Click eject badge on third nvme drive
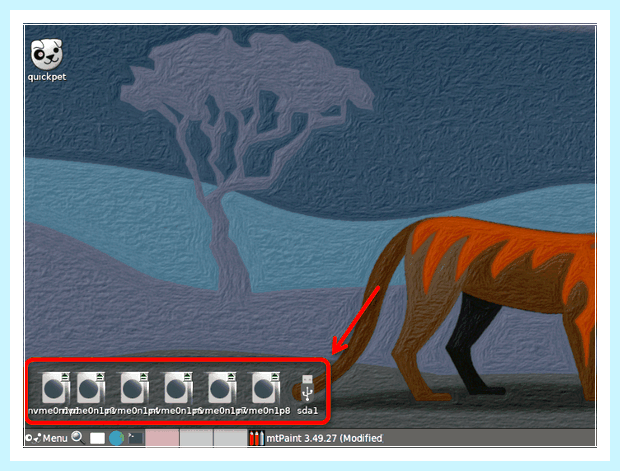Image resolution: width=620 pixels, height=471 pixels. [x=144, y=376]
